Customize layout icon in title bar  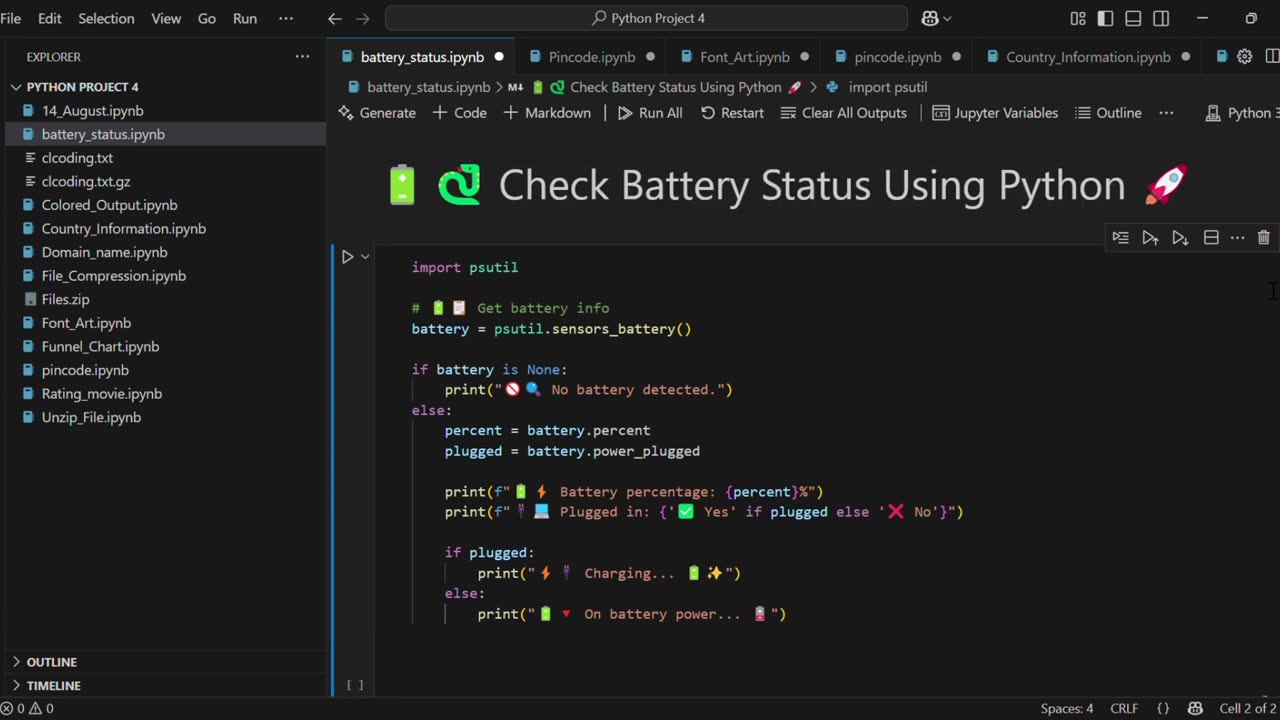[x=1078, y=18]
